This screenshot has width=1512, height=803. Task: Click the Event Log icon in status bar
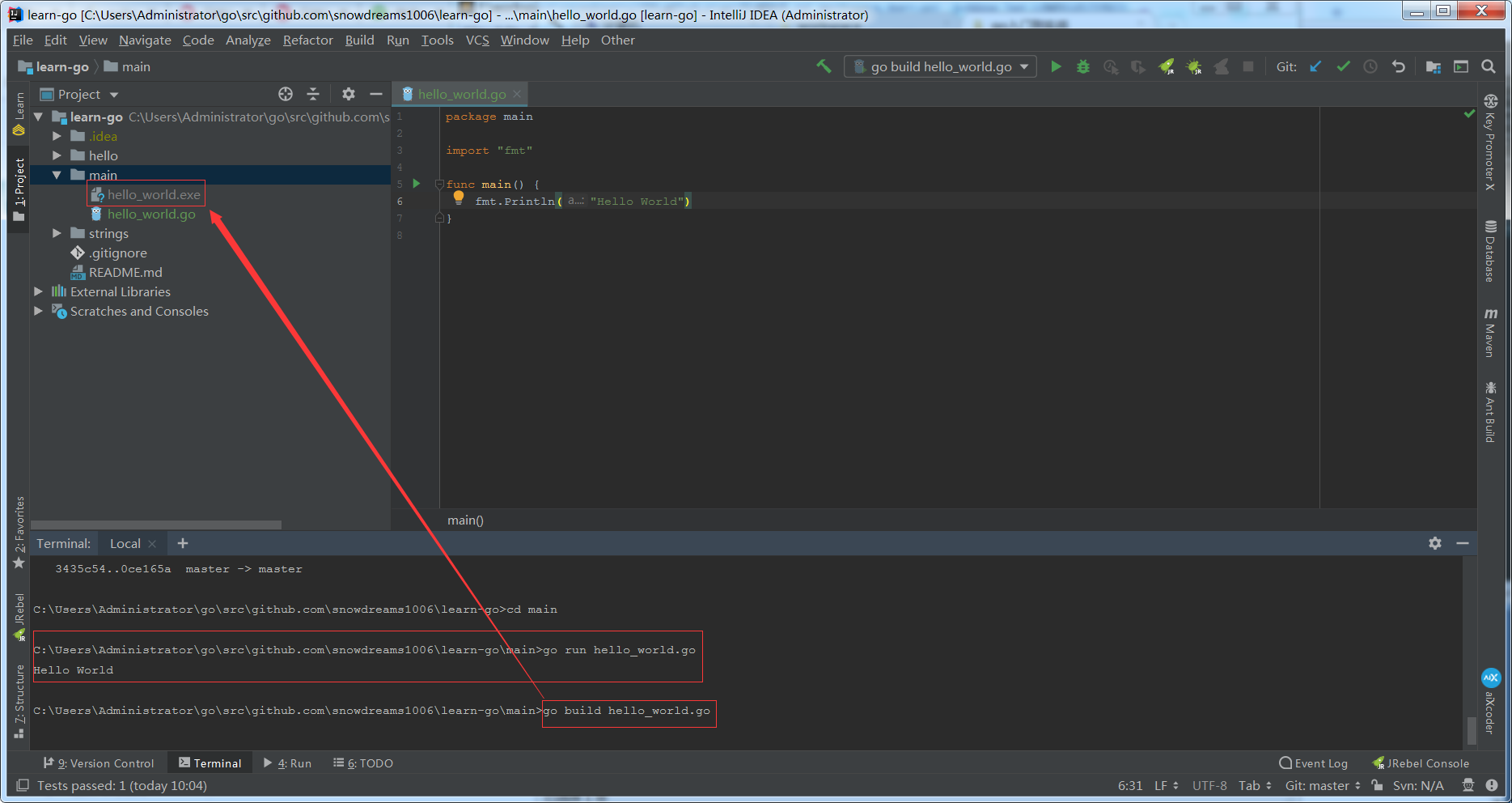(1285, 763)
